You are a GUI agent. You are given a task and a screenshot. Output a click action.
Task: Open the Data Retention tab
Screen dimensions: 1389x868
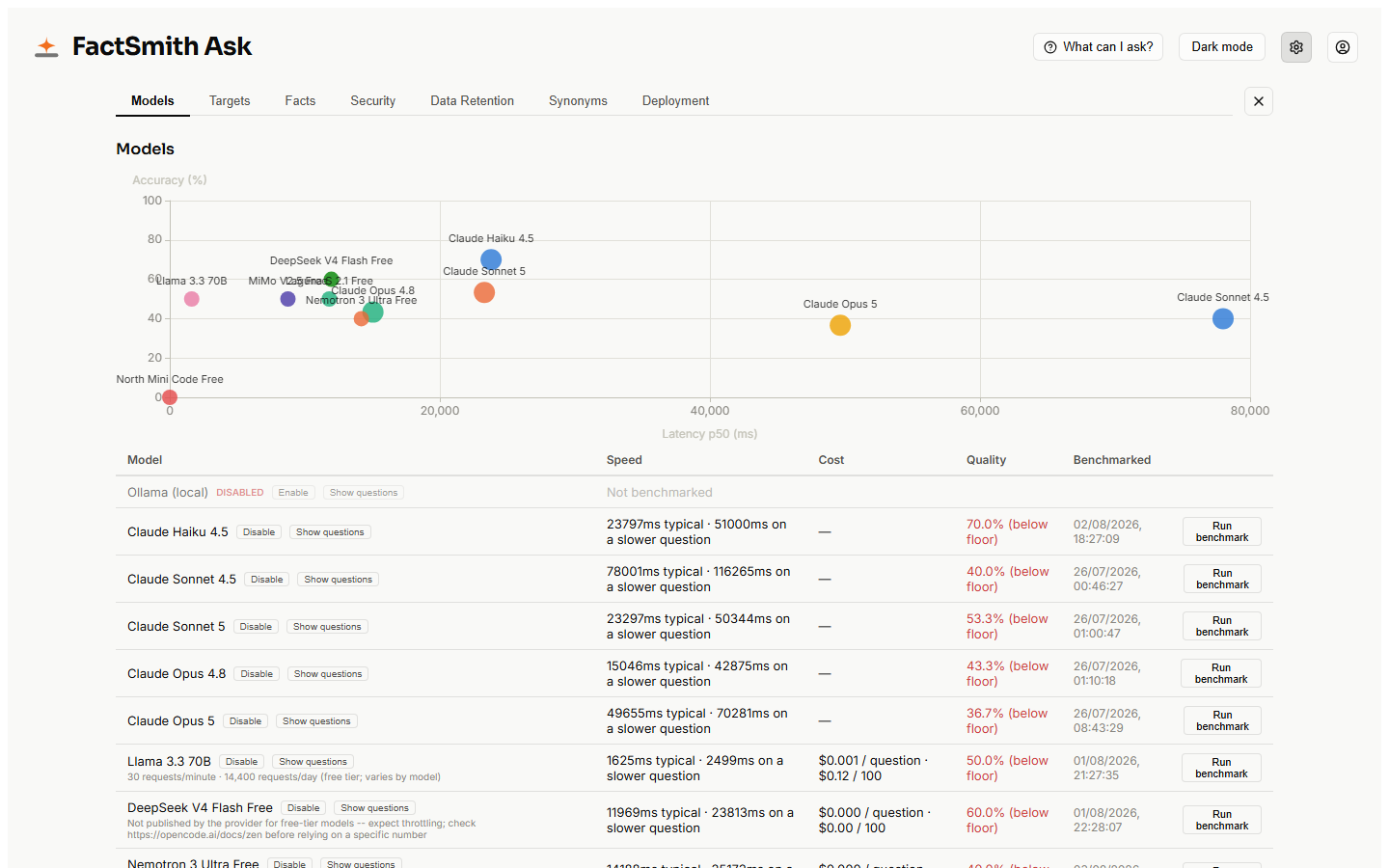pyautogui.click(x=473, y=100)
